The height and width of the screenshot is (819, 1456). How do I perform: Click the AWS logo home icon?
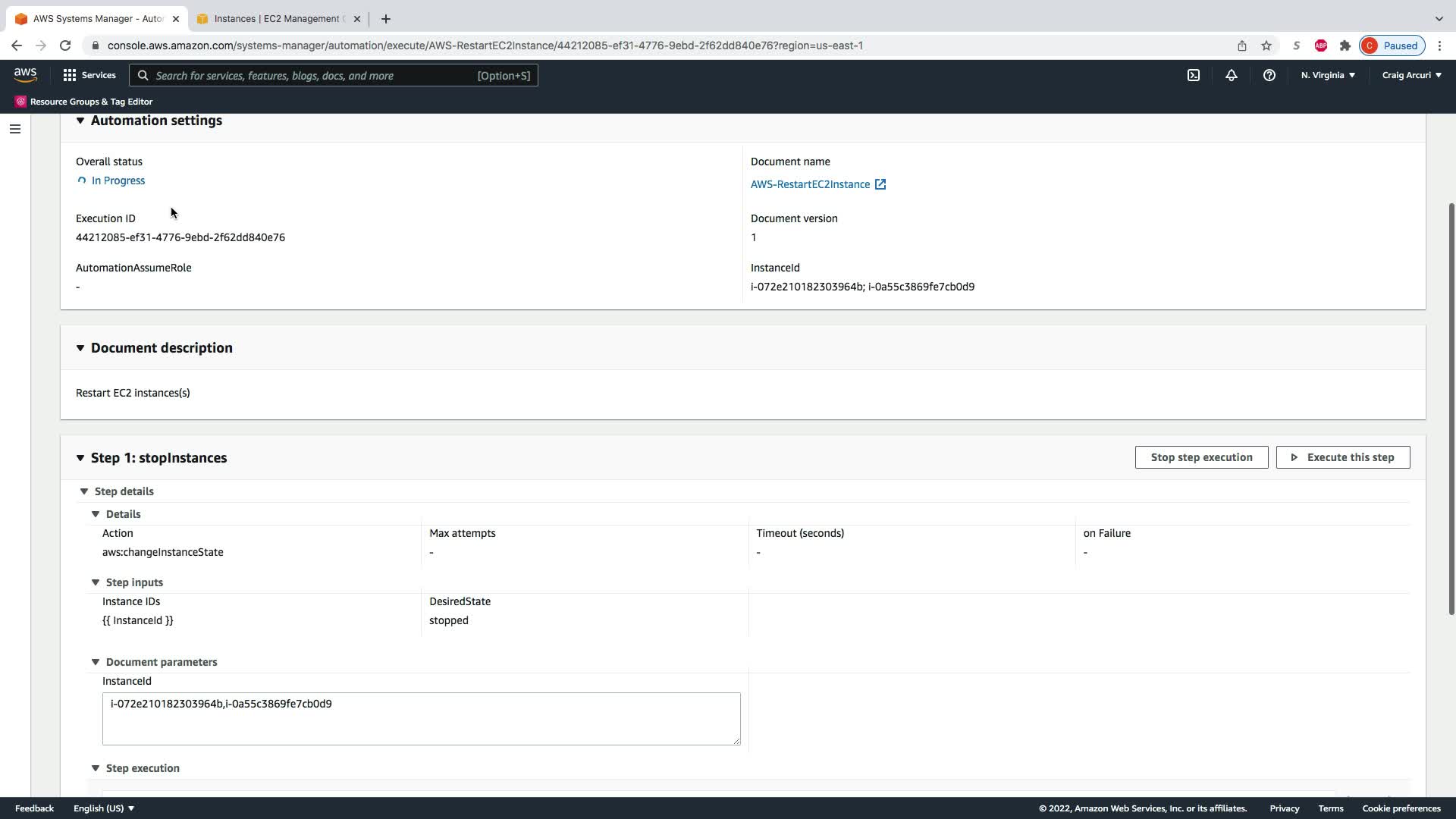coord(25,74)
